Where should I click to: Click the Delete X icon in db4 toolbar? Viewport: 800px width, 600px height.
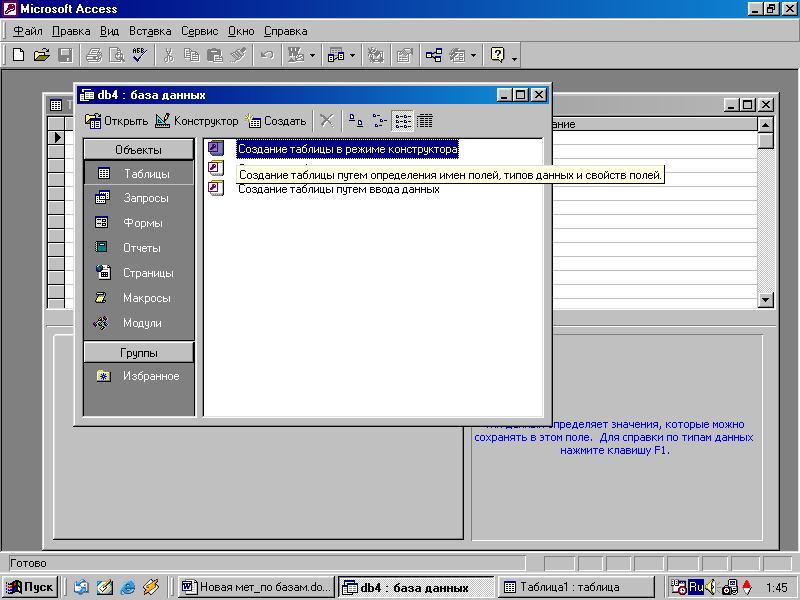click(x=327, y=121)
